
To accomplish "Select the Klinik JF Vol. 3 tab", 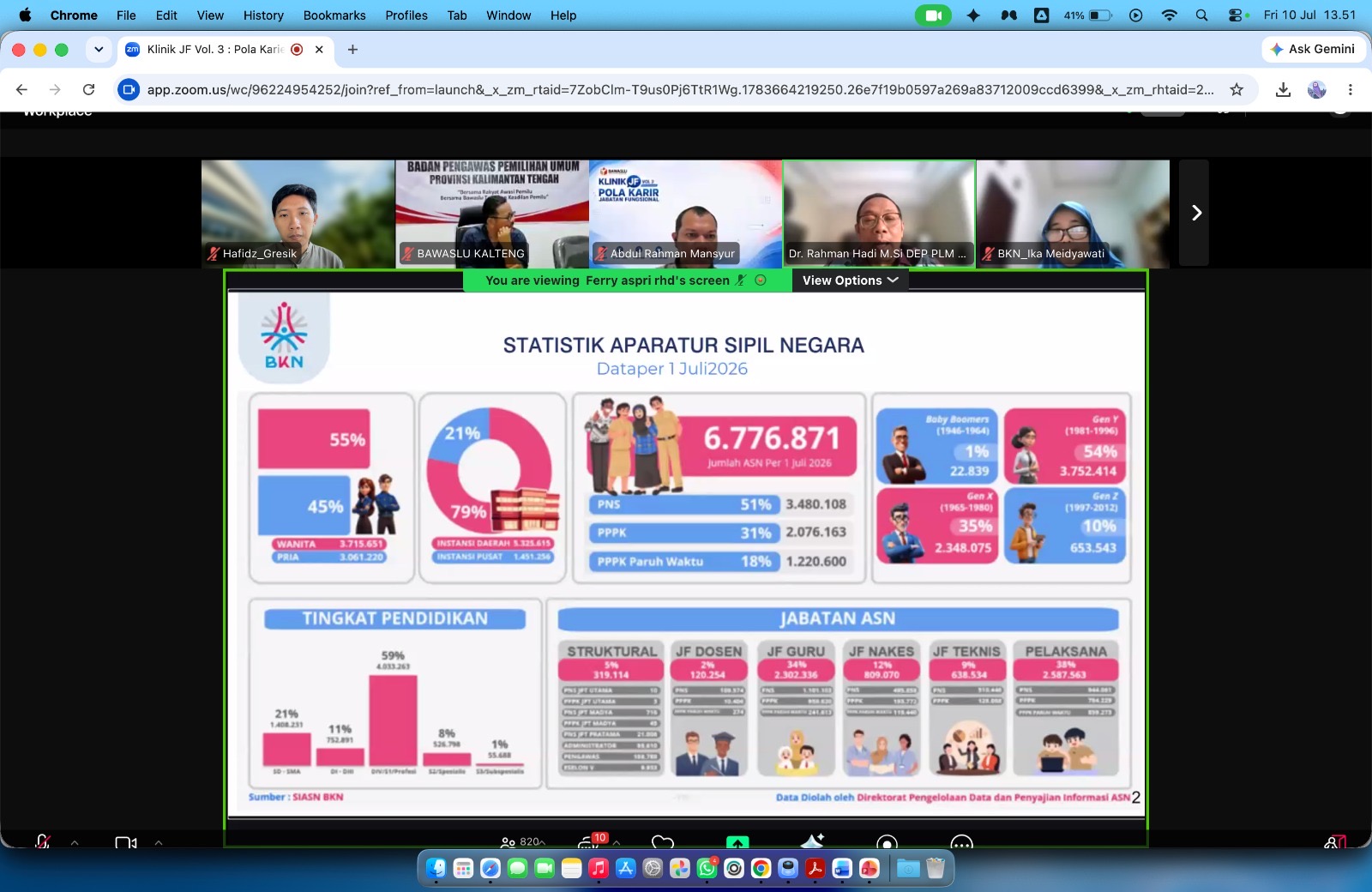I will click(225, 50).
